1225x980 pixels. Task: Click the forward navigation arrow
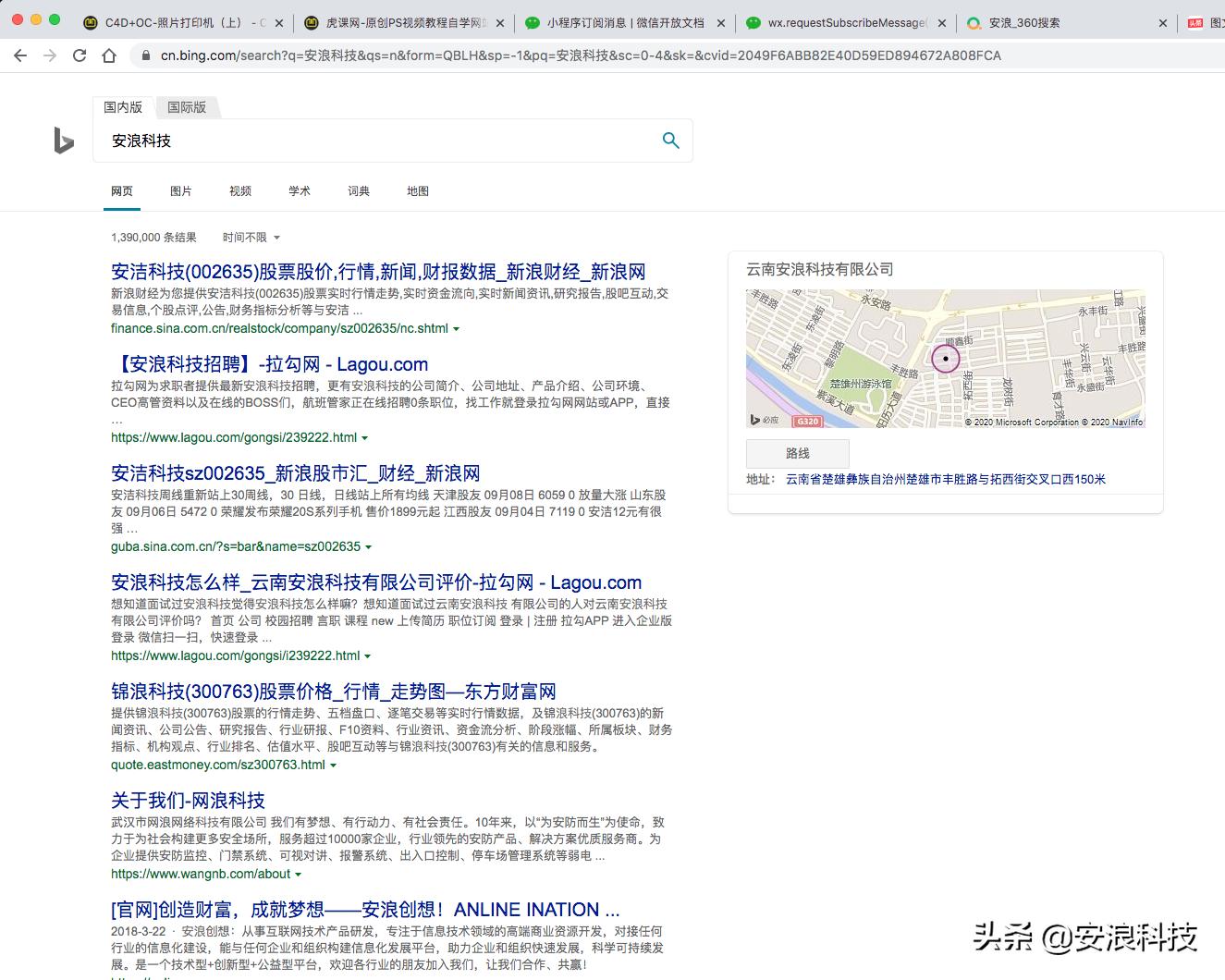[50, 55]
